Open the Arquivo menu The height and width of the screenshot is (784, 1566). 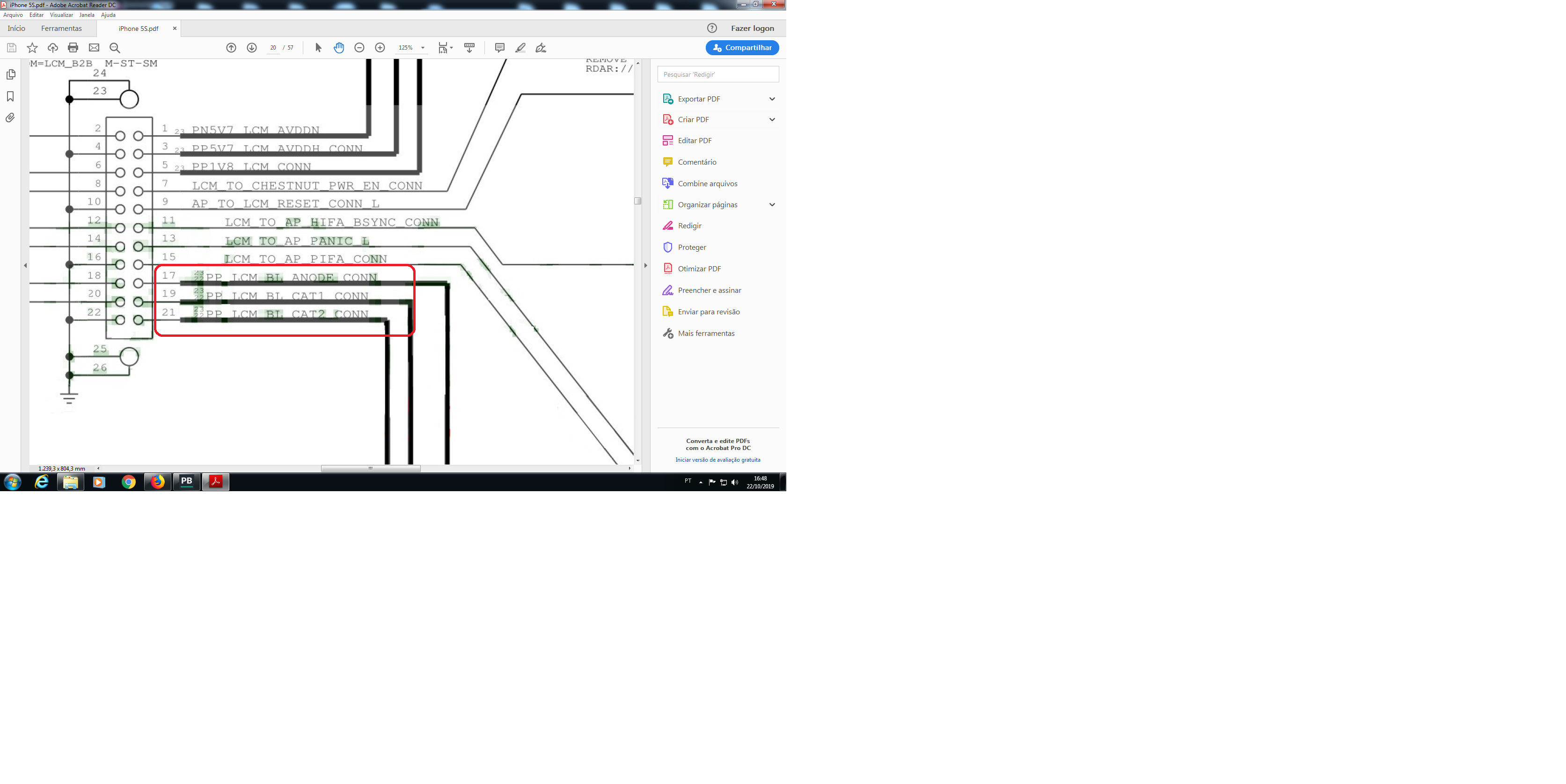pyautogui.click(x=13, y=15)
